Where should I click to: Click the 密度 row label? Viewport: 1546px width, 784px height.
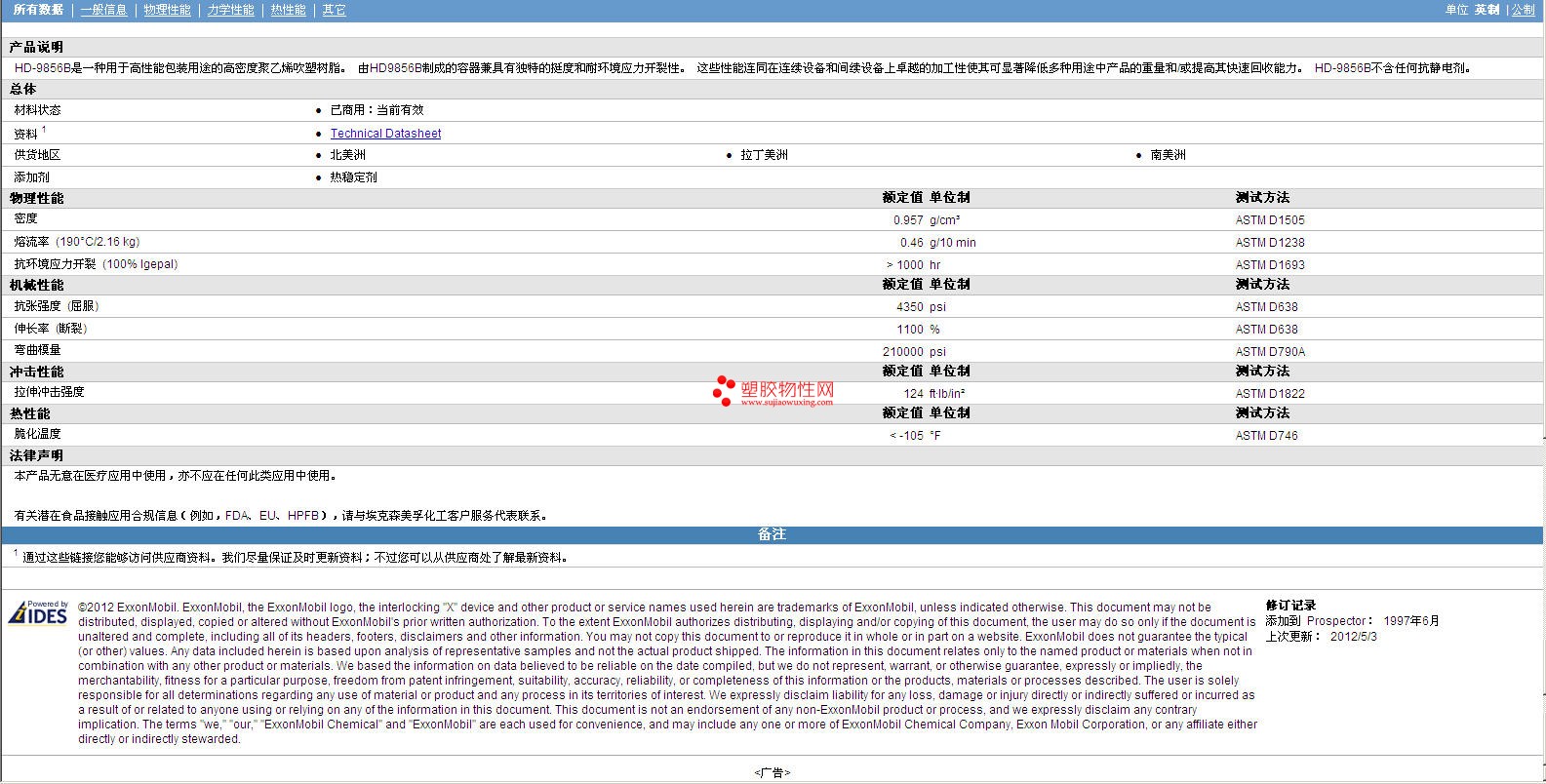25,219
